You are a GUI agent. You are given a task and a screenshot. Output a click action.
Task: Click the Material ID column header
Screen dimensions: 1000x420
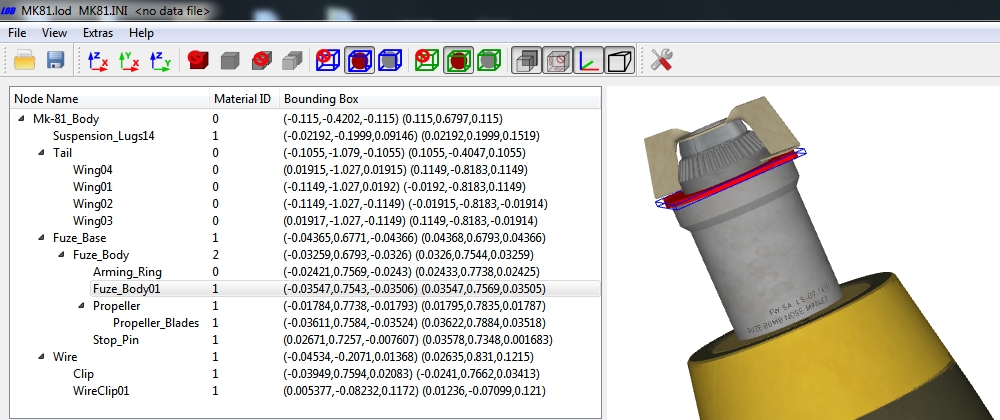point(244,99)
